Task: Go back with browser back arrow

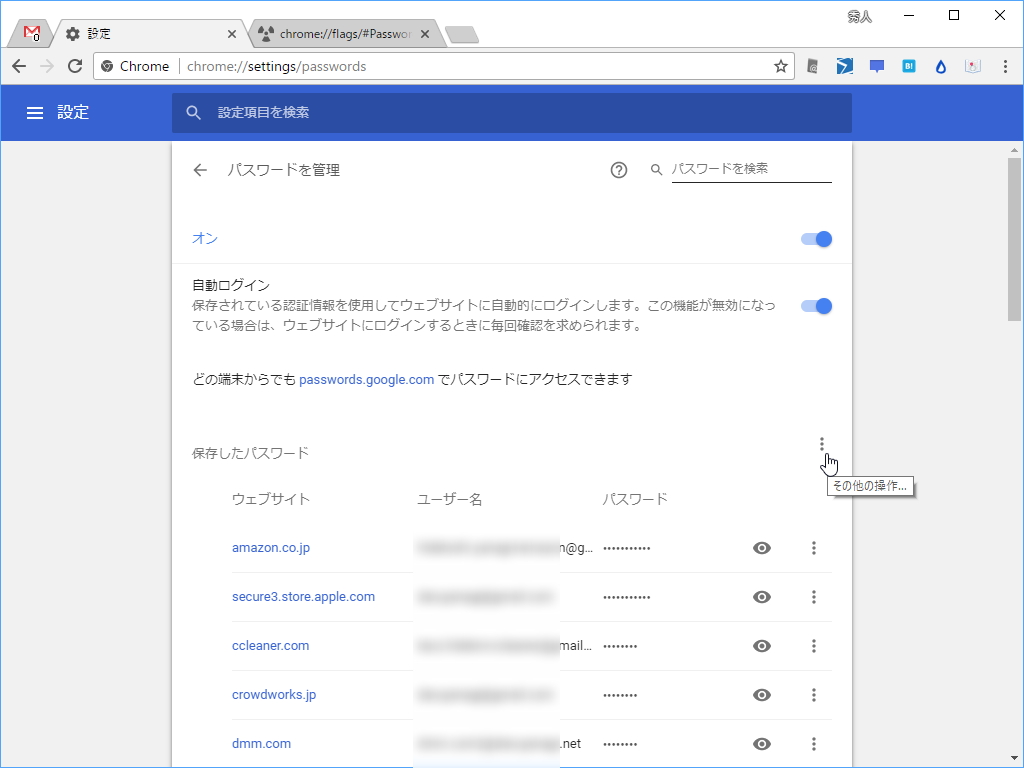Action: pos(19,66)
